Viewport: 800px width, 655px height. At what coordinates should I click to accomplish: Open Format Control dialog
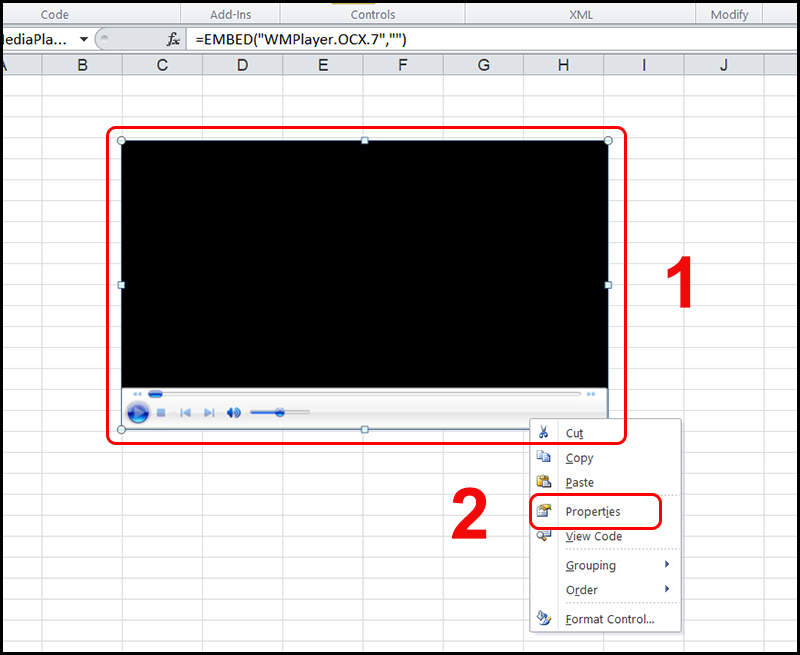[x=605, y=619]
